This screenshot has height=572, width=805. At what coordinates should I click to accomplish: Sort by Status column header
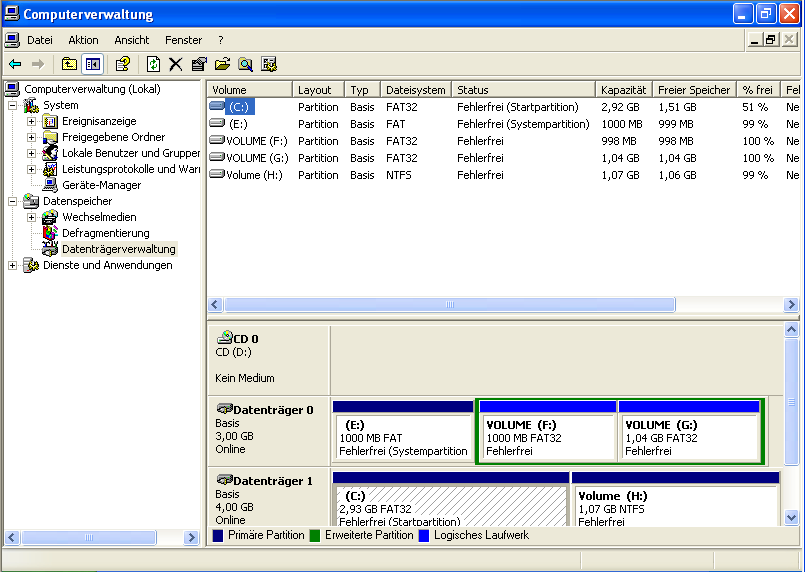pos(524,90)
